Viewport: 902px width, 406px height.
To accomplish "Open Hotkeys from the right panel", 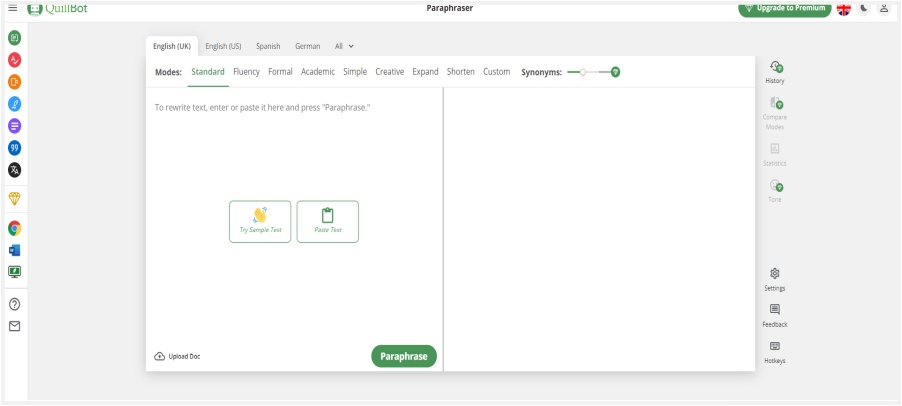I will coord(775,351).
